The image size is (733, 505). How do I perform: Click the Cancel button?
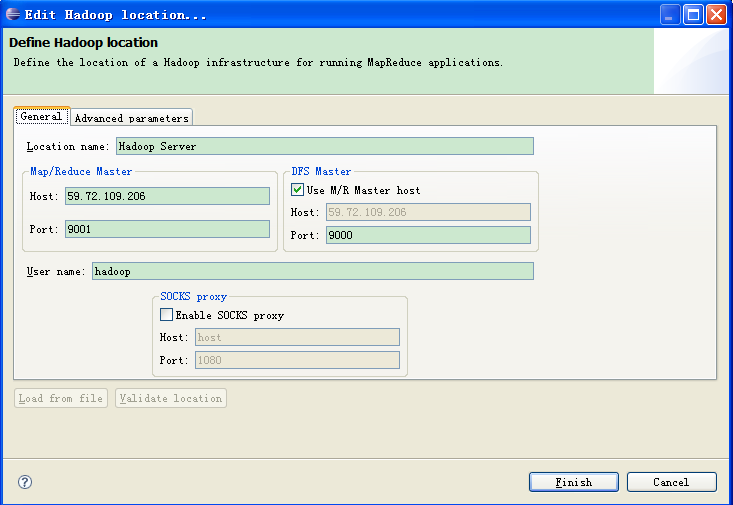coord(671,482)
